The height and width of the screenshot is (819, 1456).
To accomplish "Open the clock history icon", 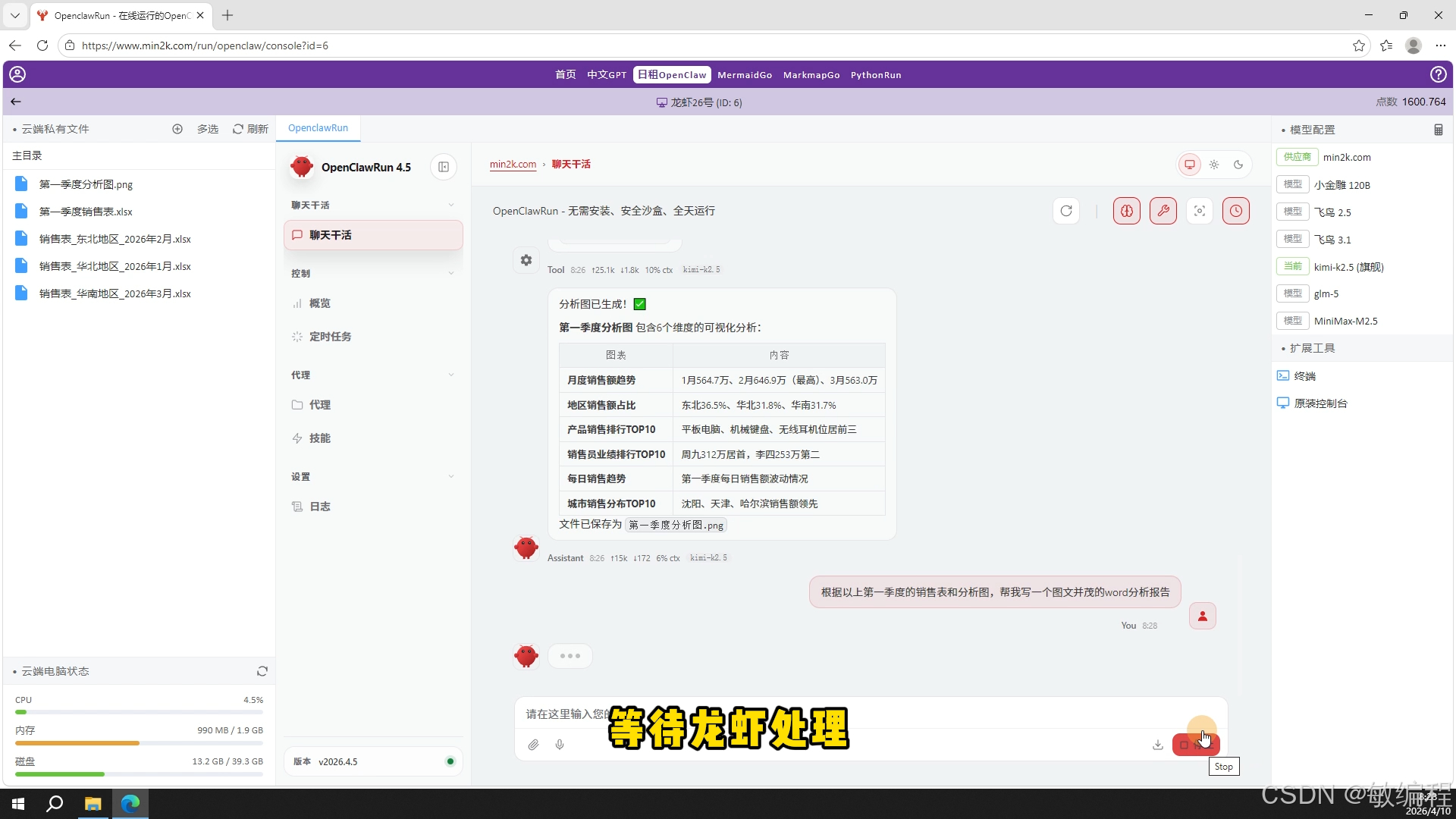I will [x=1236, y=211].
